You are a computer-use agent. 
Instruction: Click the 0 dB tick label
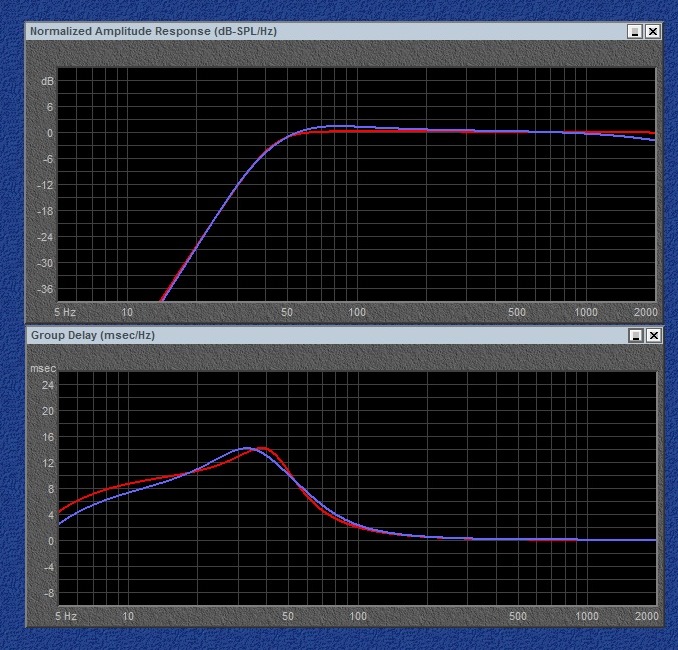click(x=49, y=133)
